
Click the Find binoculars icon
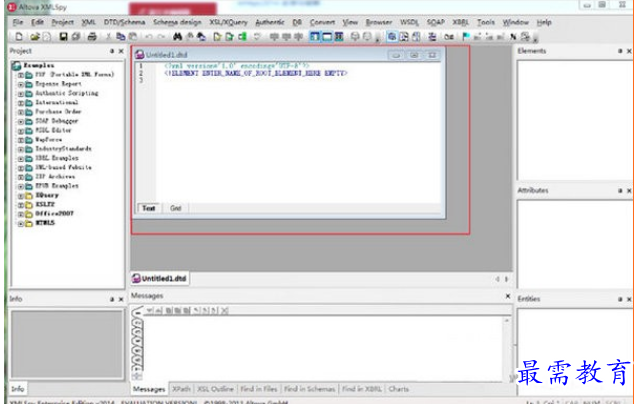(177, 37)
